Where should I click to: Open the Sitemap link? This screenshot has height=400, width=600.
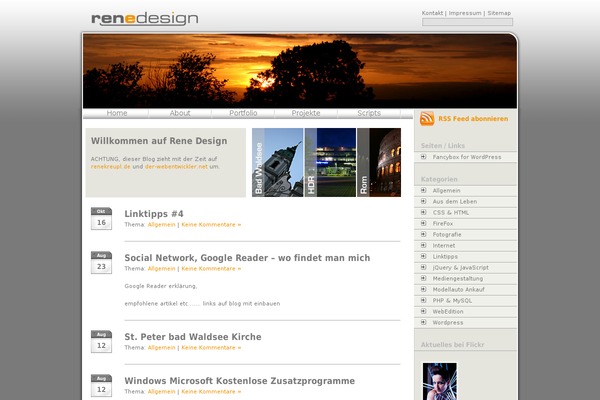(499, 13)
